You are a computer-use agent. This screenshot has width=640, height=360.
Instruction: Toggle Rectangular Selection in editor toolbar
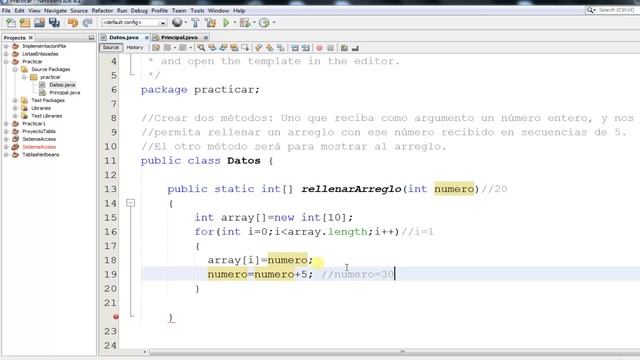245,48
